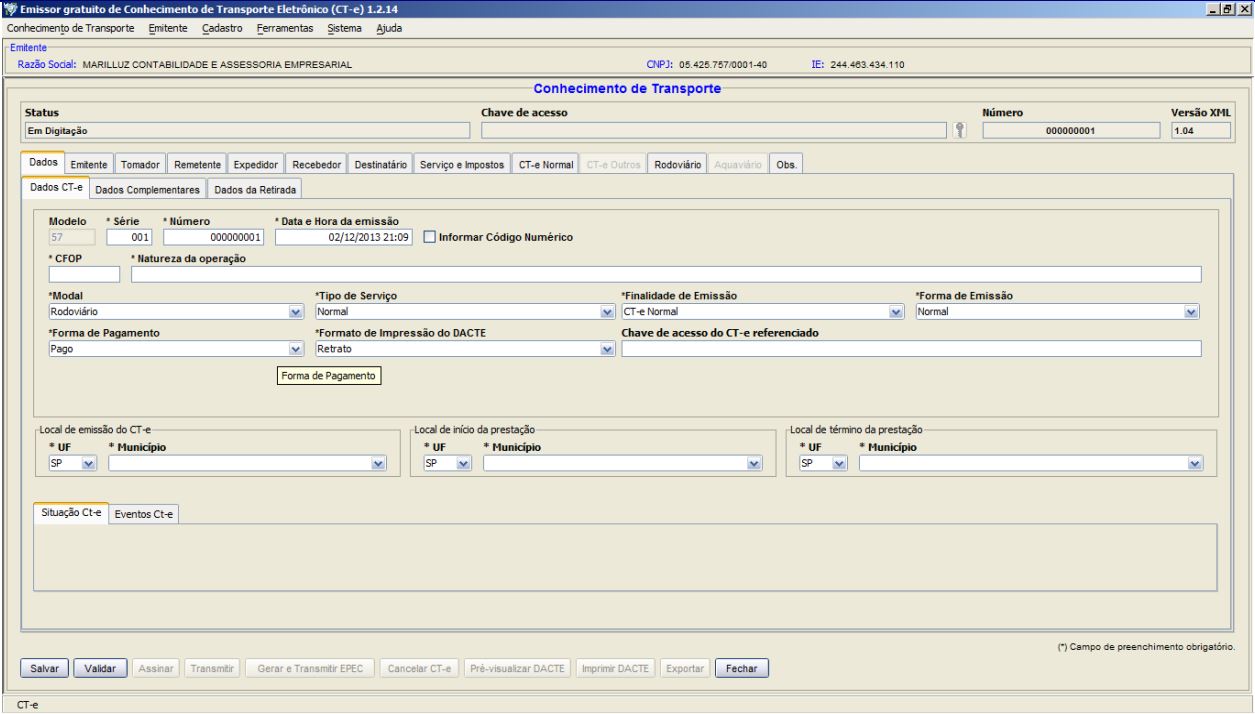Click the CFOP input field

(x=84, y=275)
